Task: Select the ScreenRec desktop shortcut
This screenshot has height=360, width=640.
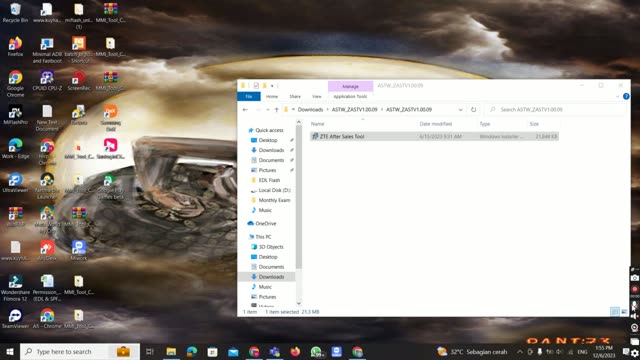Action: pyautogui.click(x=79, y=80)
